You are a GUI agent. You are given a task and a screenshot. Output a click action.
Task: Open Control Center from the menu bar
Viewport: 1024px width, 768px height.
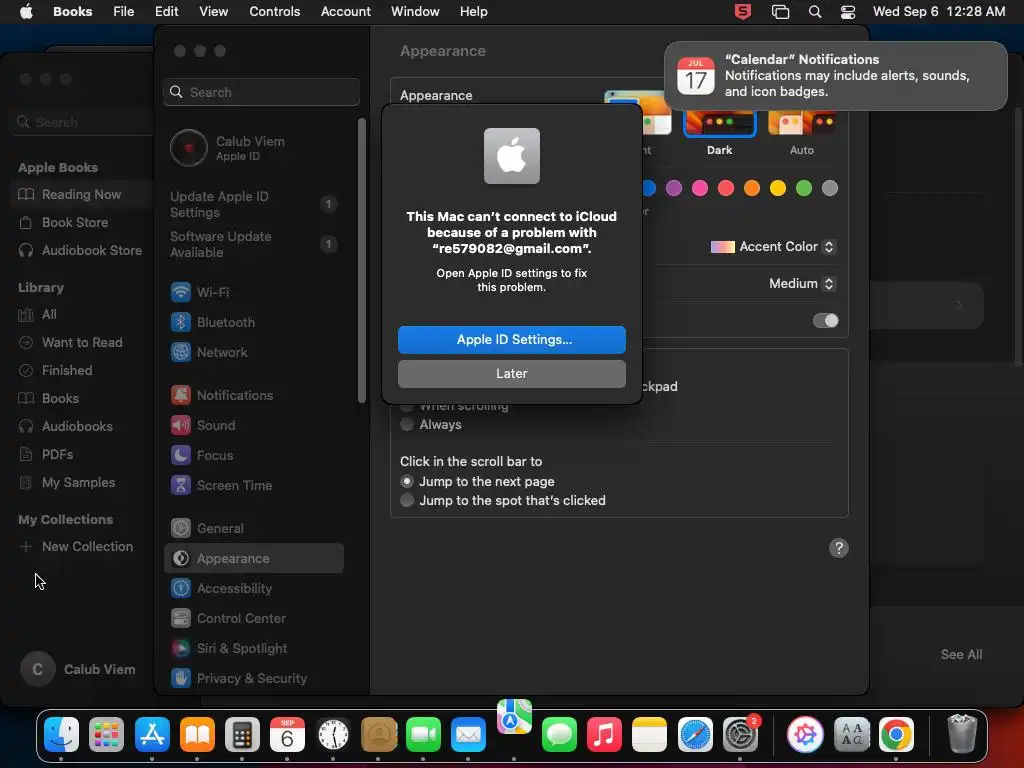pos(848,12)
